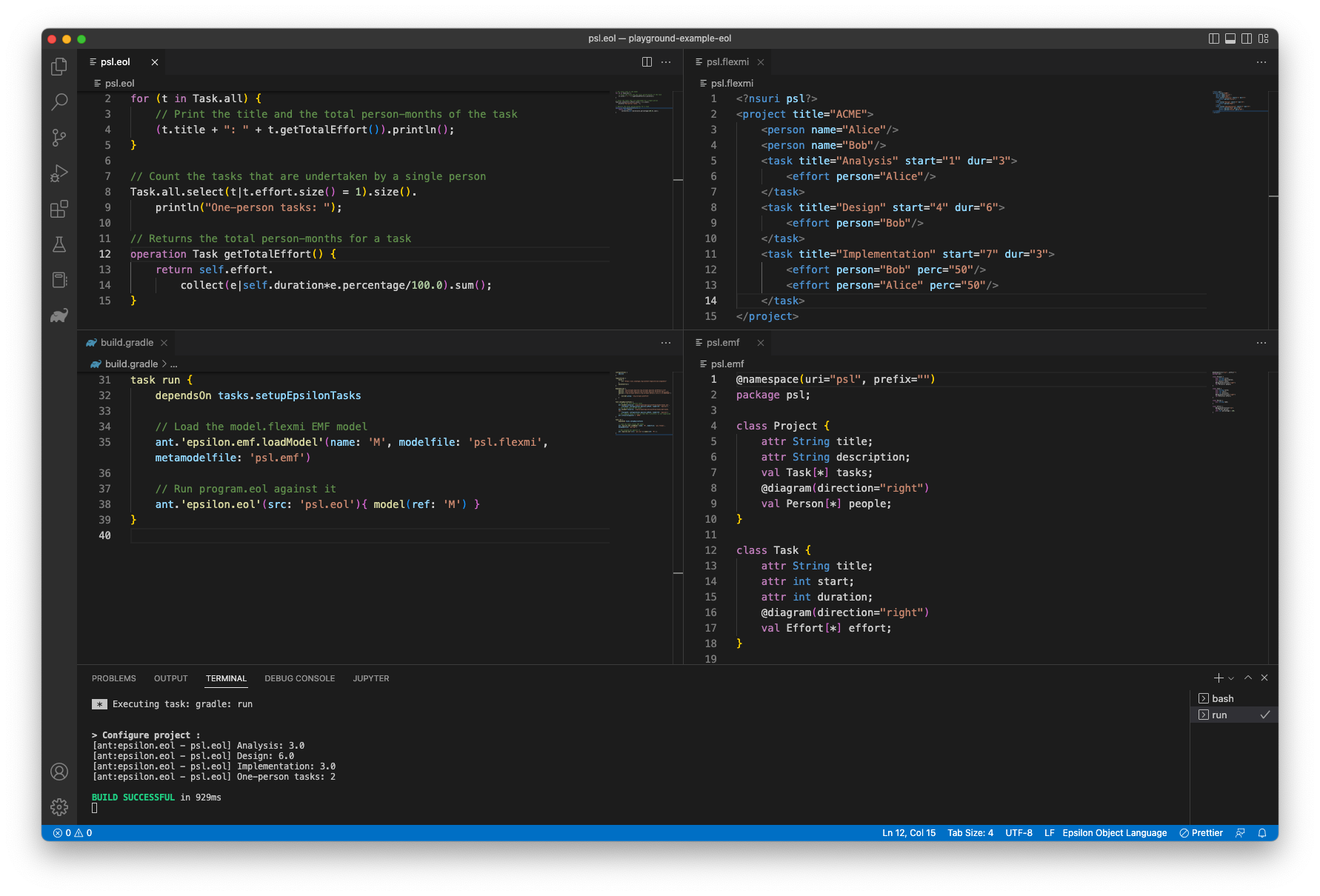Open more actions for build.gradle editor

click(666, 343)
